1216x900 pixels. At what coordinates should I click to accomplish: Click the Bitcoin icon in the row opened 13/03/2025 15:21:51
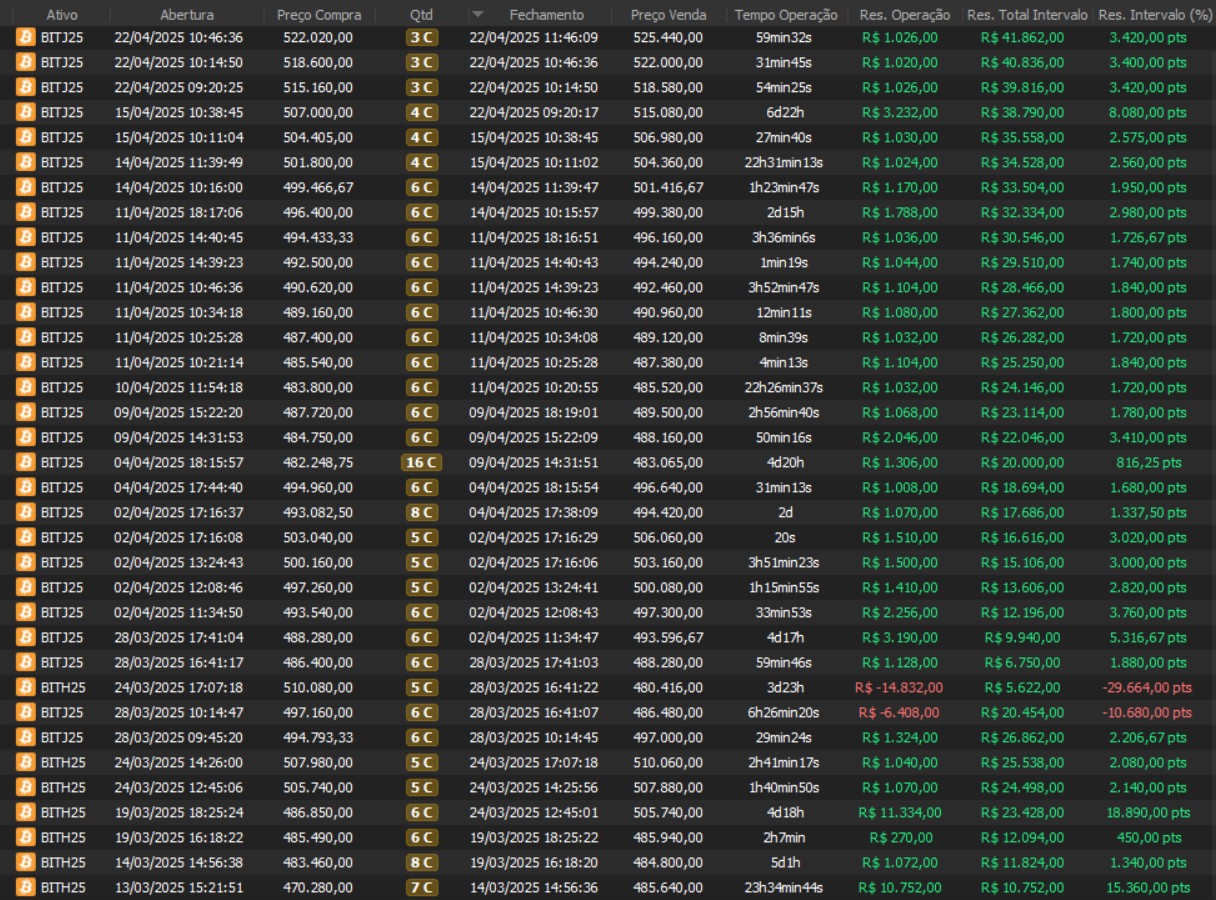pos(25,887)
